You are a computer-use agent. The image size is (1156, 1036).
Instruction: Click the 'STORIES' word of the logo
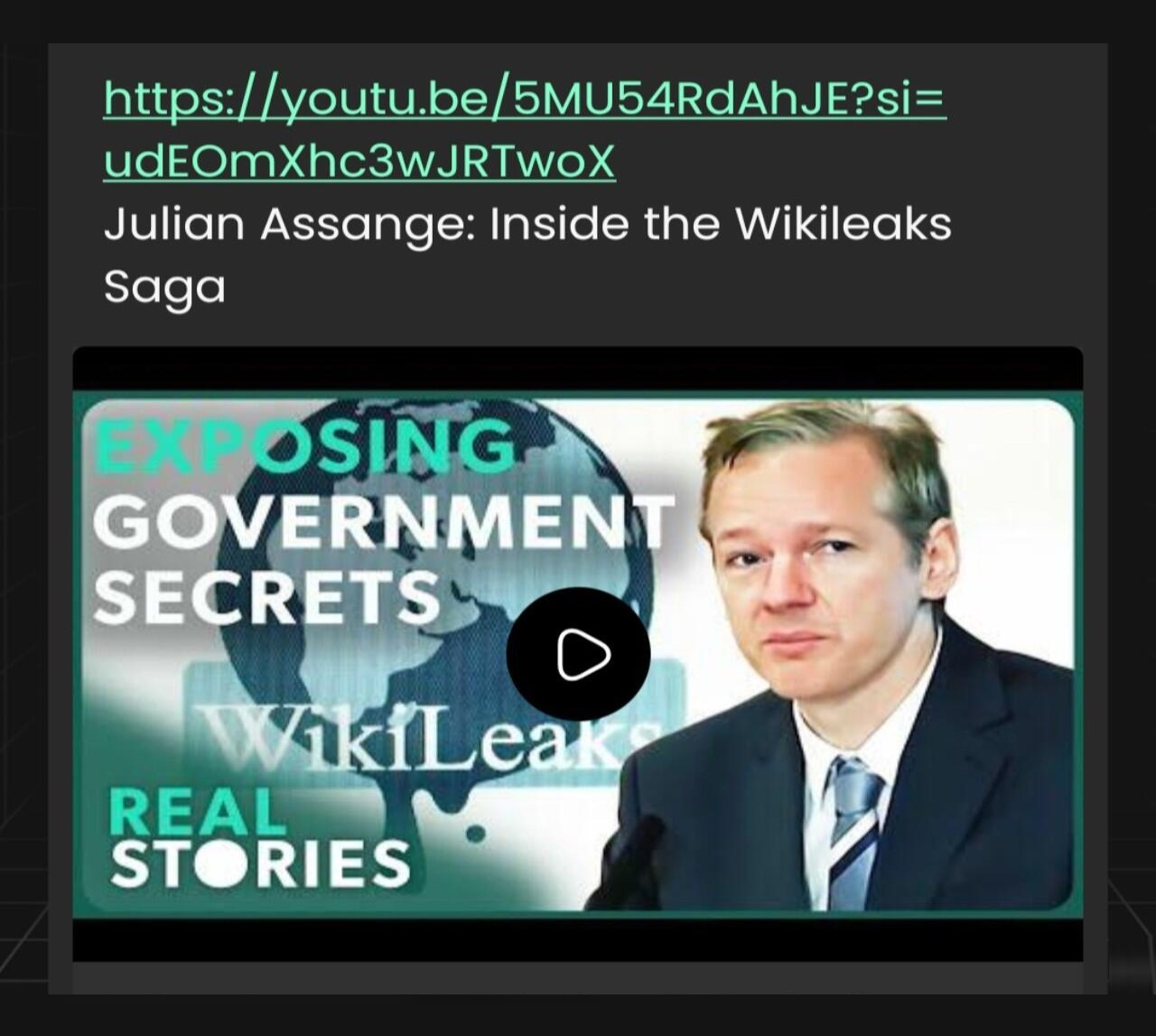tap(260, 863)
